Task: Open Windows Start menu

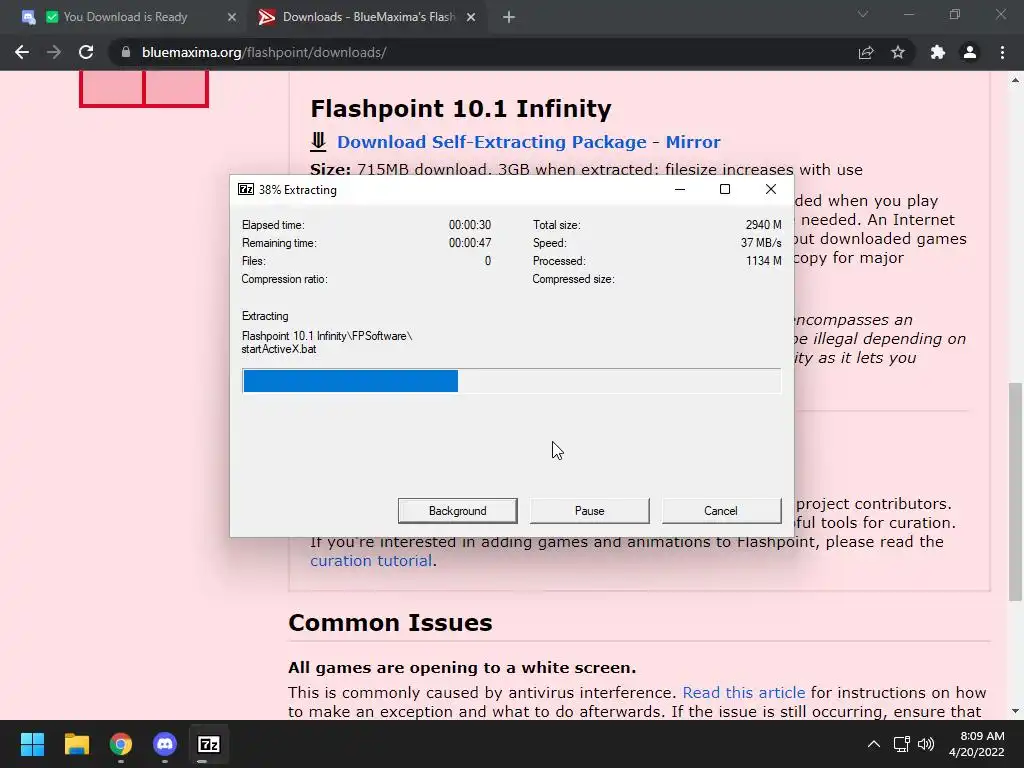Action: (x=32, y=744)
